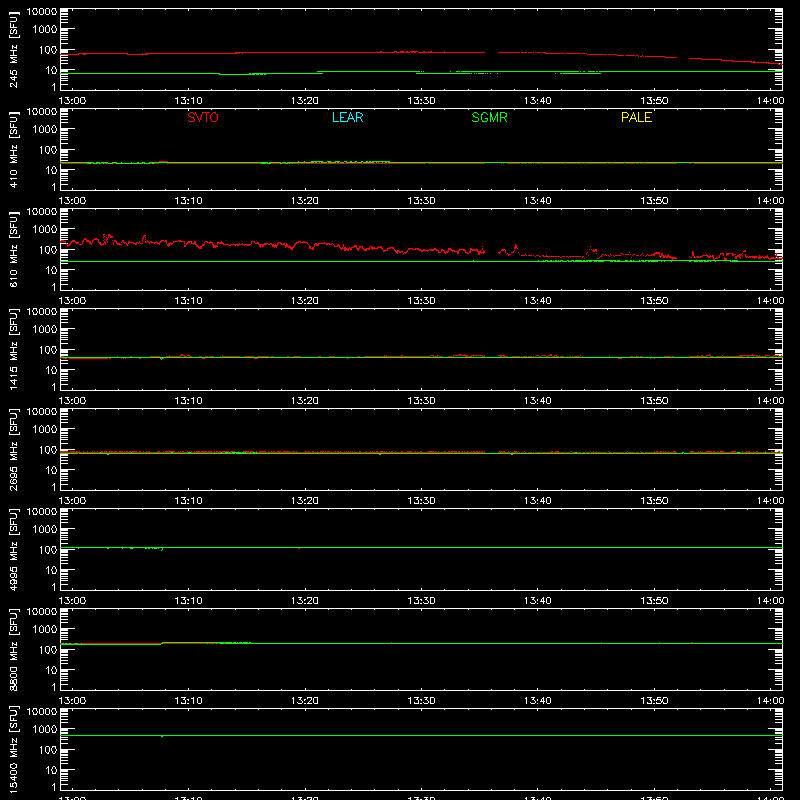
Task: Click 13:00 tick label under 245 MHz plot
Action: pyautogui.click(x=72, y=101)
